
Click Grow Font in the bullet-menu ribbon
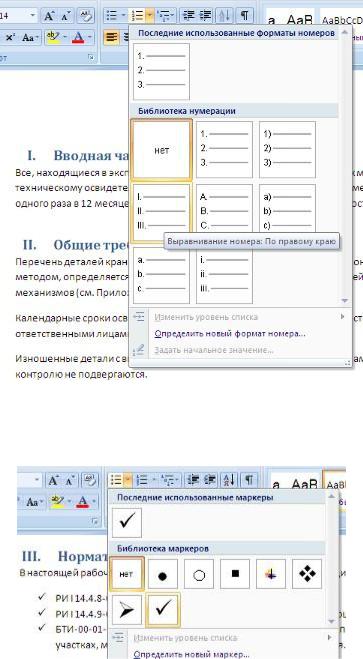click(53, 480)
